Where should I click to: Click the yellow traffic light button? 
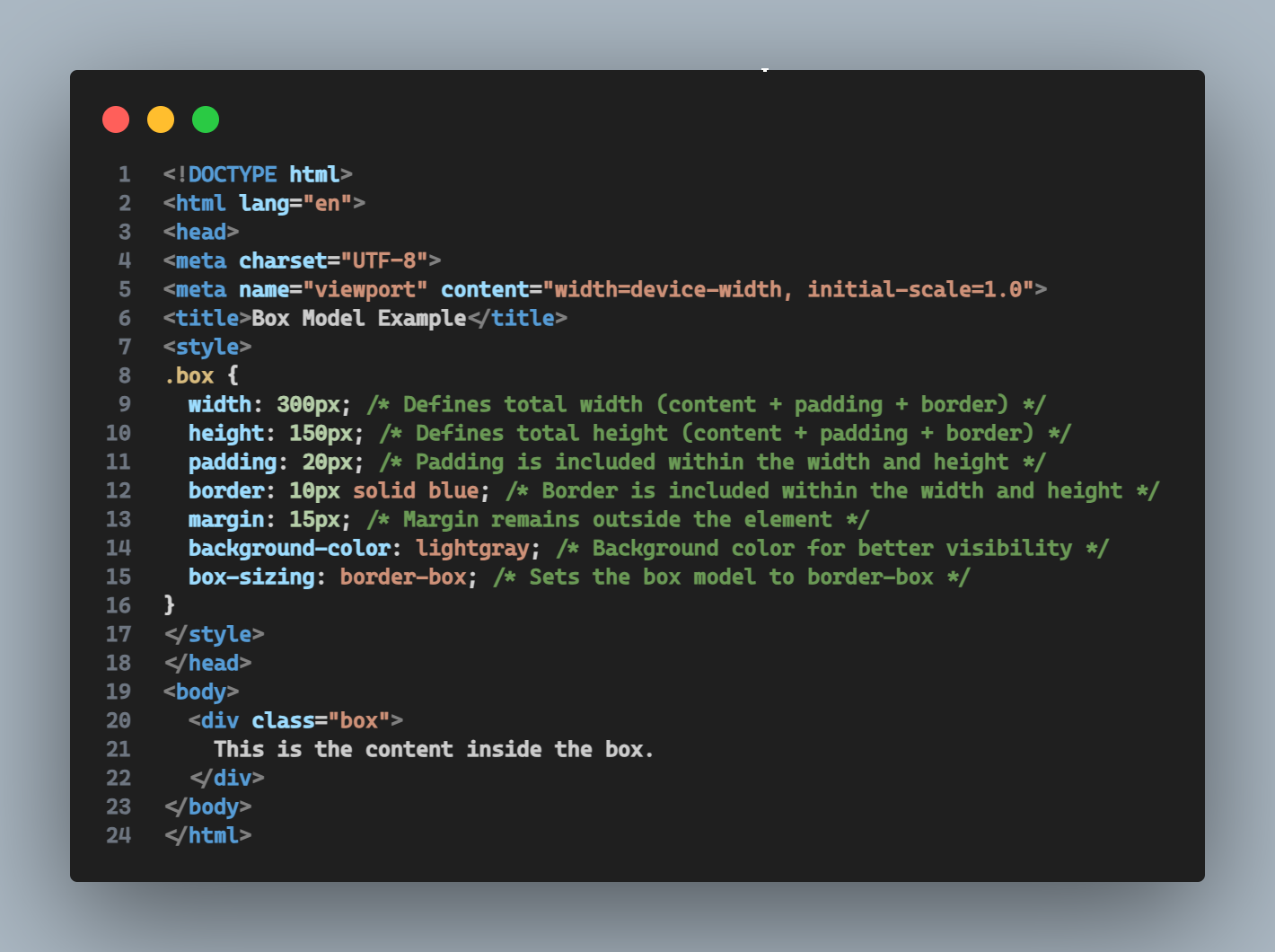coord(160,119)
